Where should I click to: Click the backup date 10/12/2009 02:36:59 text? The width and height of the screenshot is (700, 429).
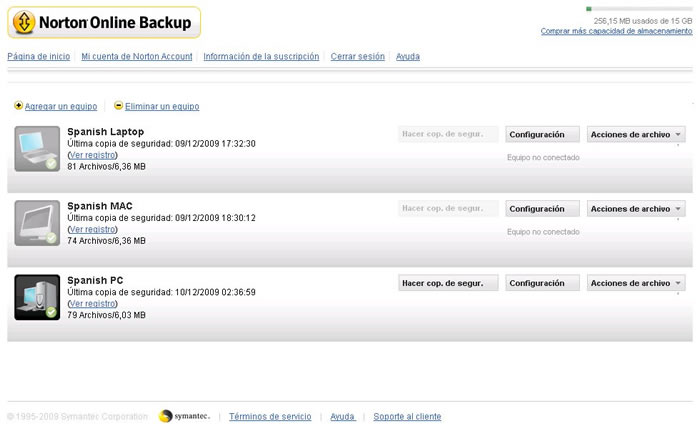(215, 292)
